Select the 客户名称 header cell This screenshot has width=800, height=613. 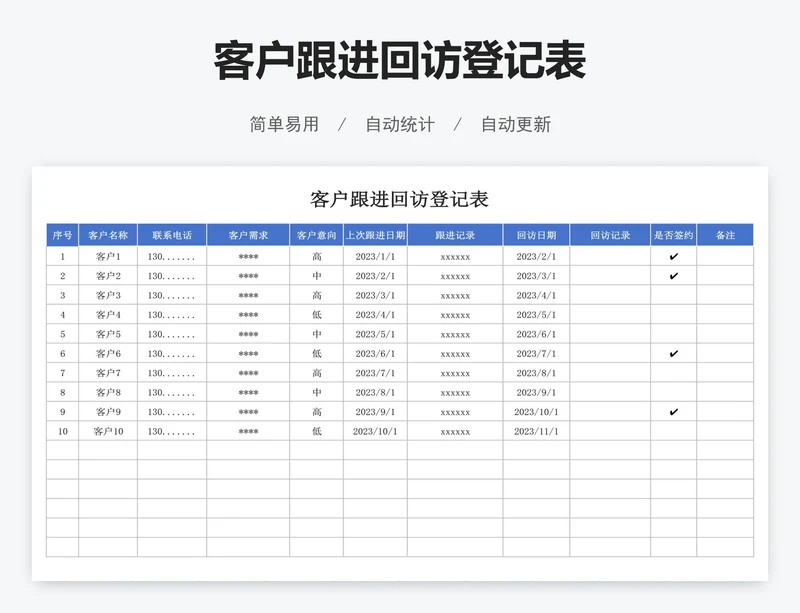tap(108, 235)
